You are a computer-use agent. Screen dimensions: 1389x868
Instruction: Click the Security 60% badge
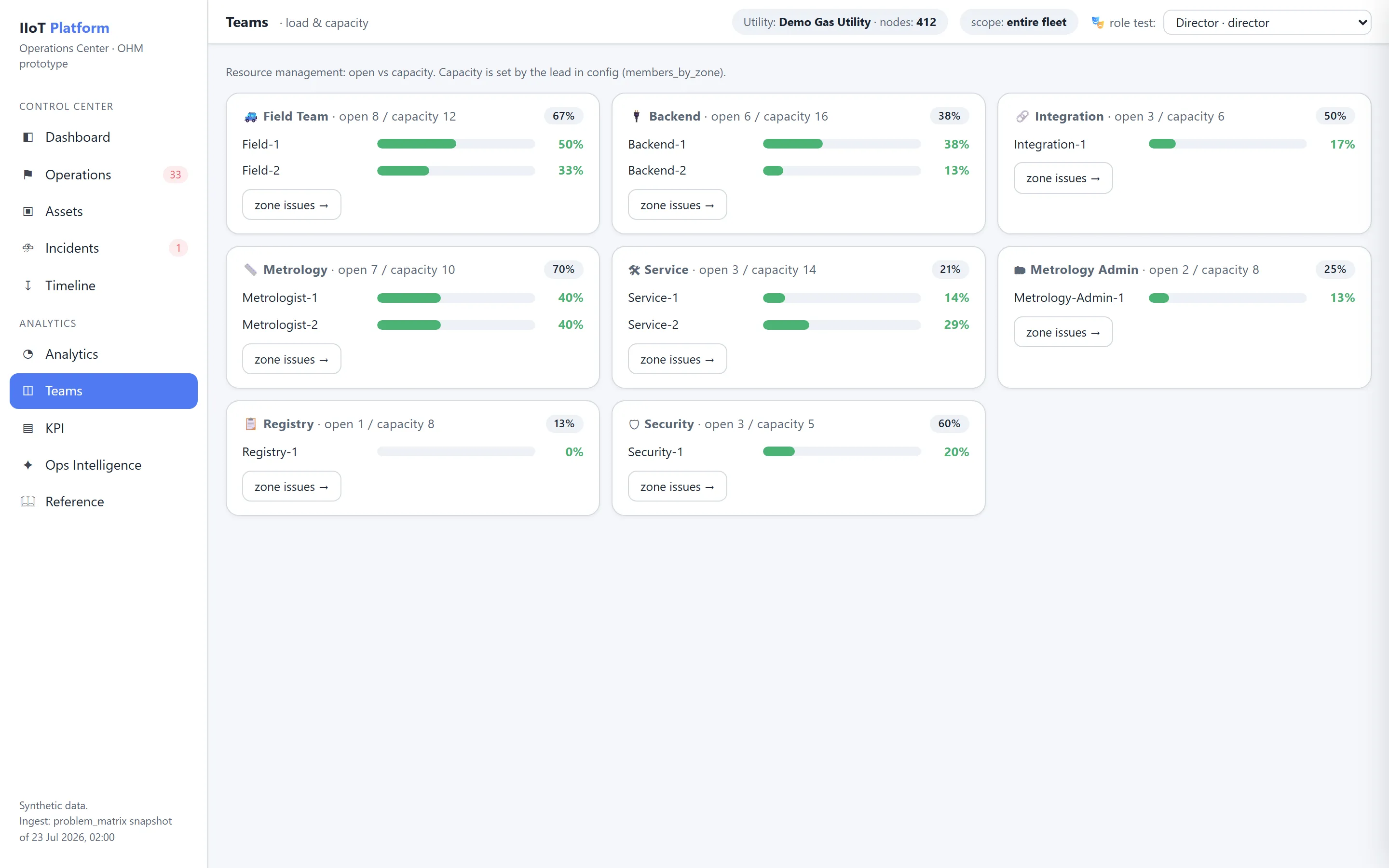[949, 424]
